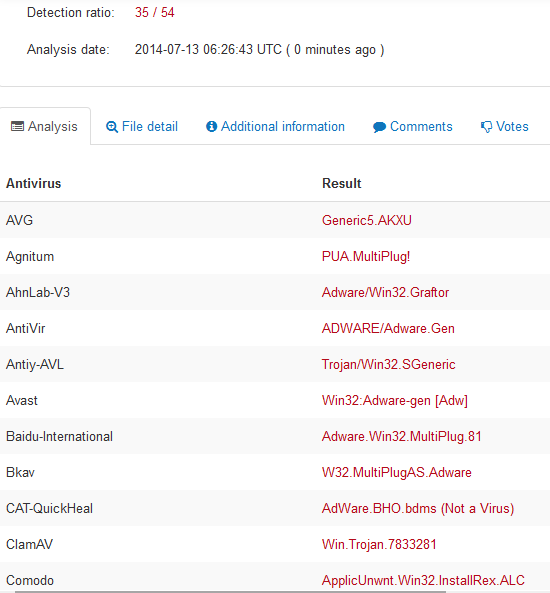Open the File detail tab
This screenshot has height=593, width=550.
(142, 126)
